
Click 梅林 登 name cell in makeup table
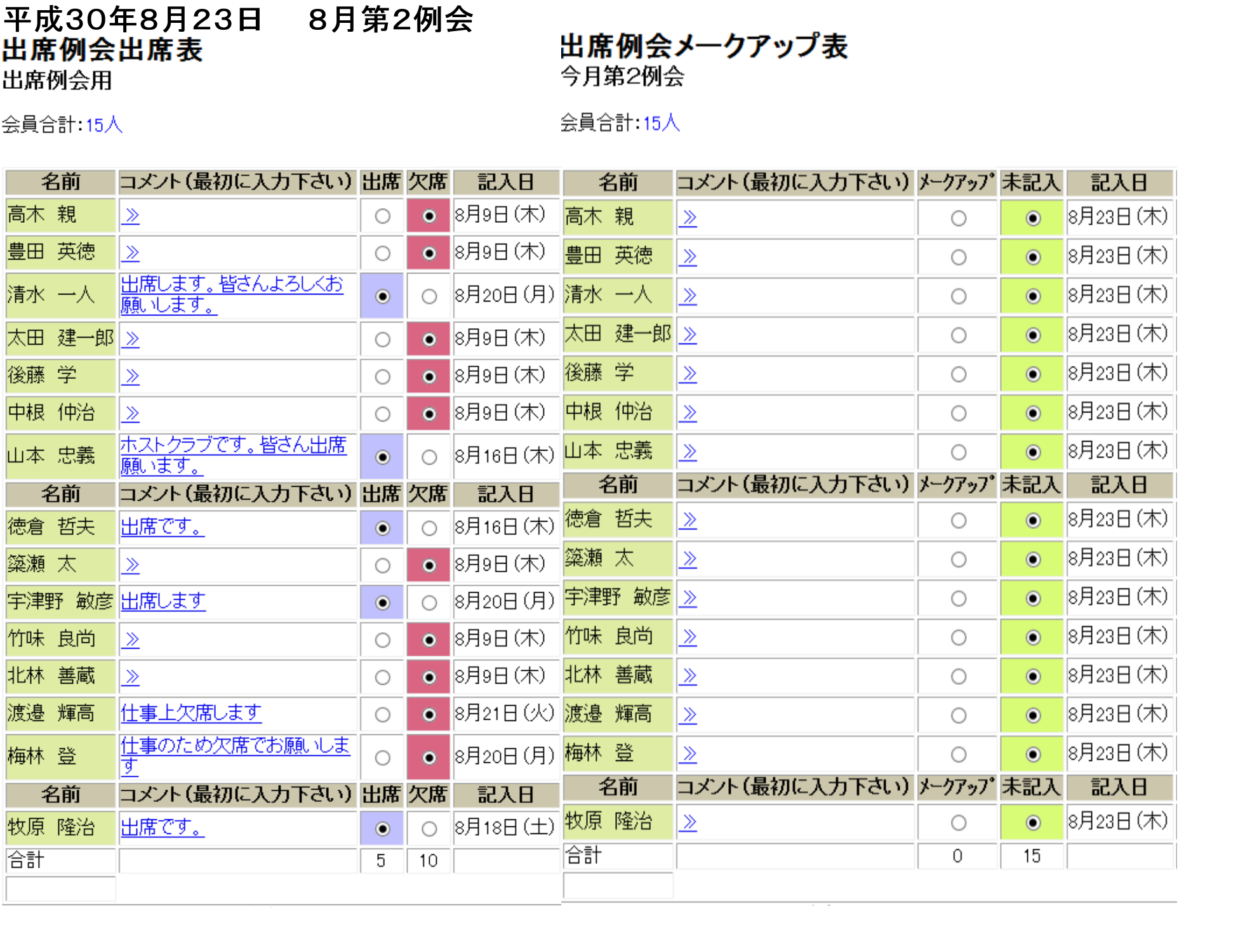(618, 753)
